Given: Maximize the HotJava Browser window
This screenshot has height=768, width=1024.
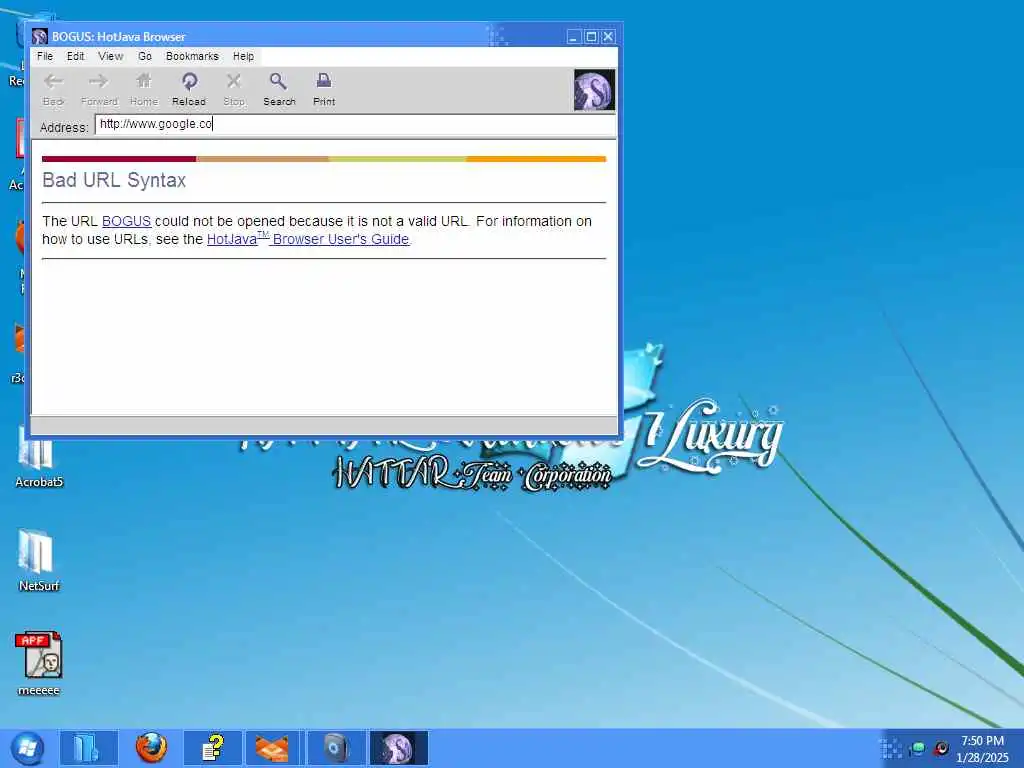Looking at the screenshot, I should point(591,37).
